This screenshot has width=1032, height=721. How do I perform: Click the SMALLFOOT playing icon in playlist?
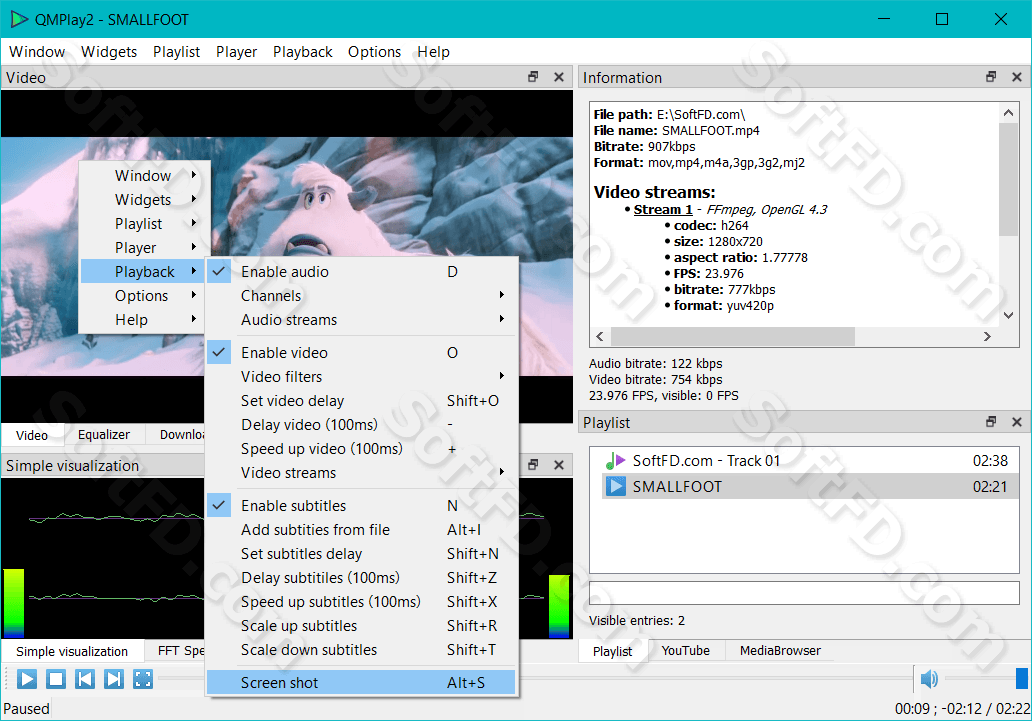click(x=615, y=487)
